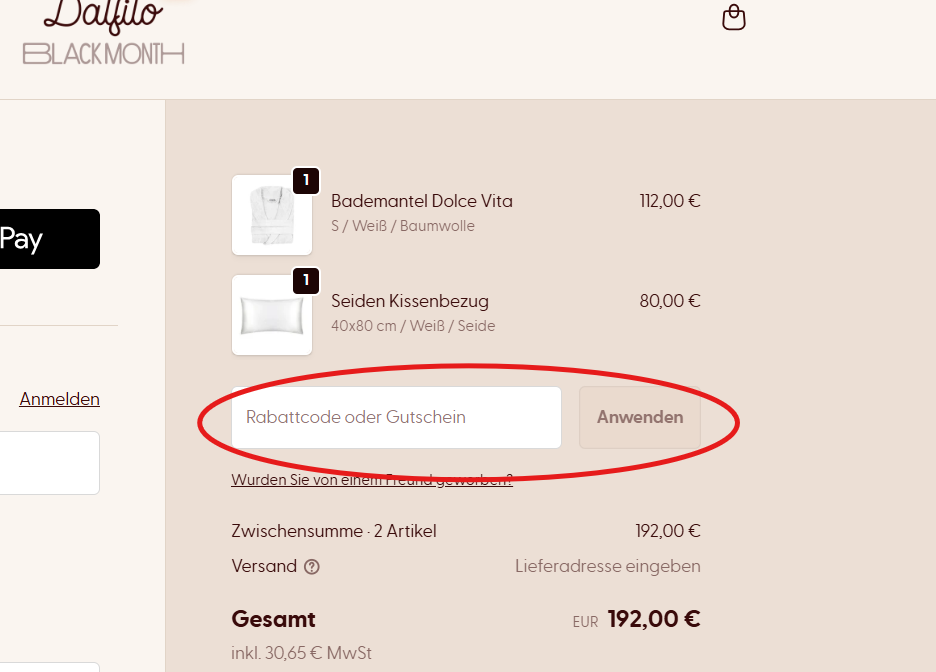Click the Dalfilo logo

pyautogui.click(x=91, y=12)
